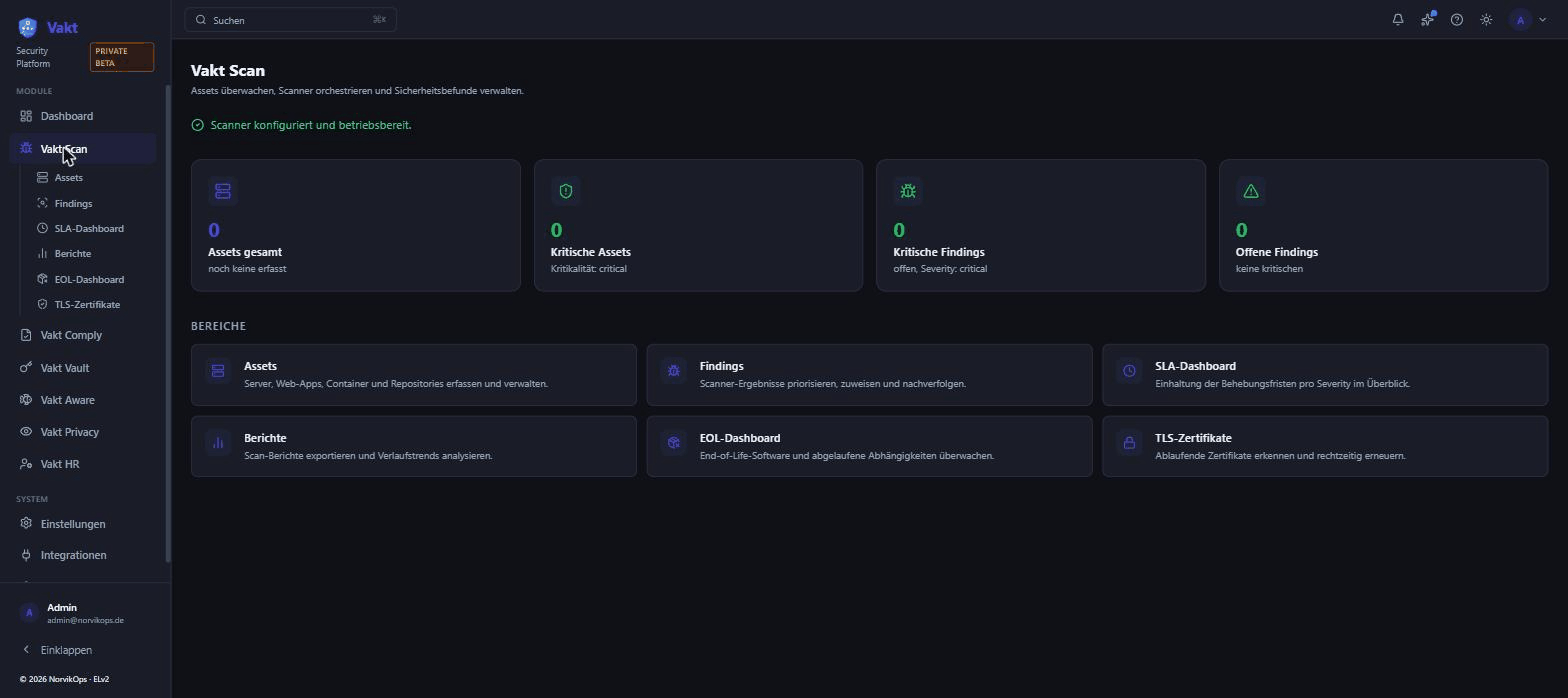This screenshot has width=1568, height=698.
Task: Open Einstellungen in the sidebar
Action: [x=84, y=524]
